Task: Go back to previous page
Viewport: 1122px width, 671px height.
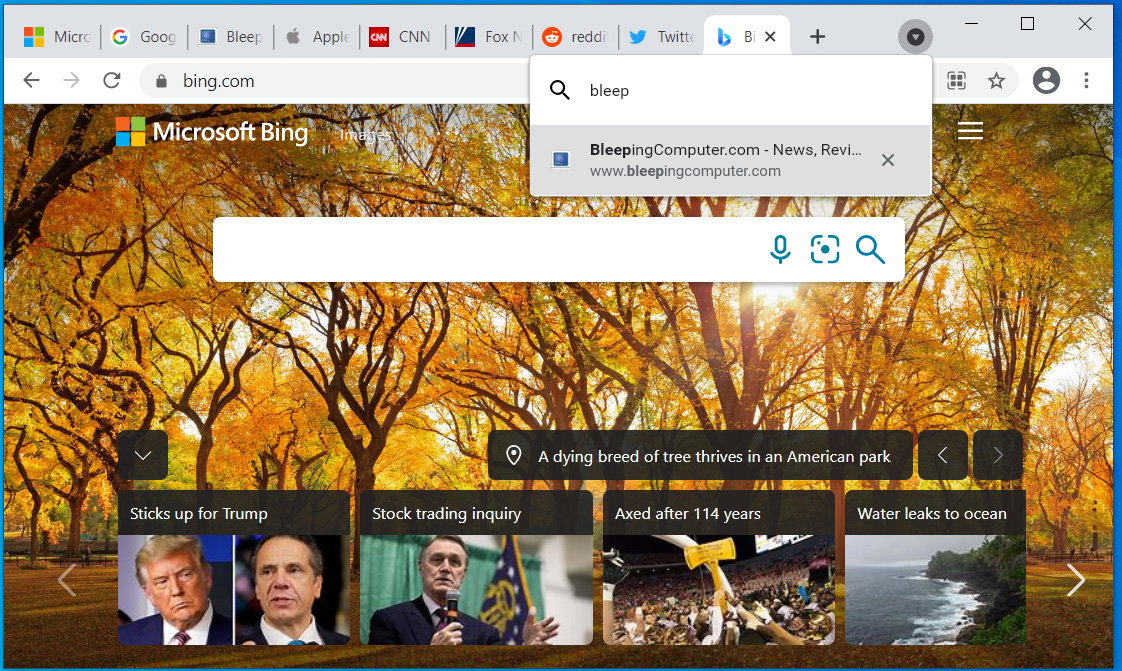Action: (x=31, y=80)
